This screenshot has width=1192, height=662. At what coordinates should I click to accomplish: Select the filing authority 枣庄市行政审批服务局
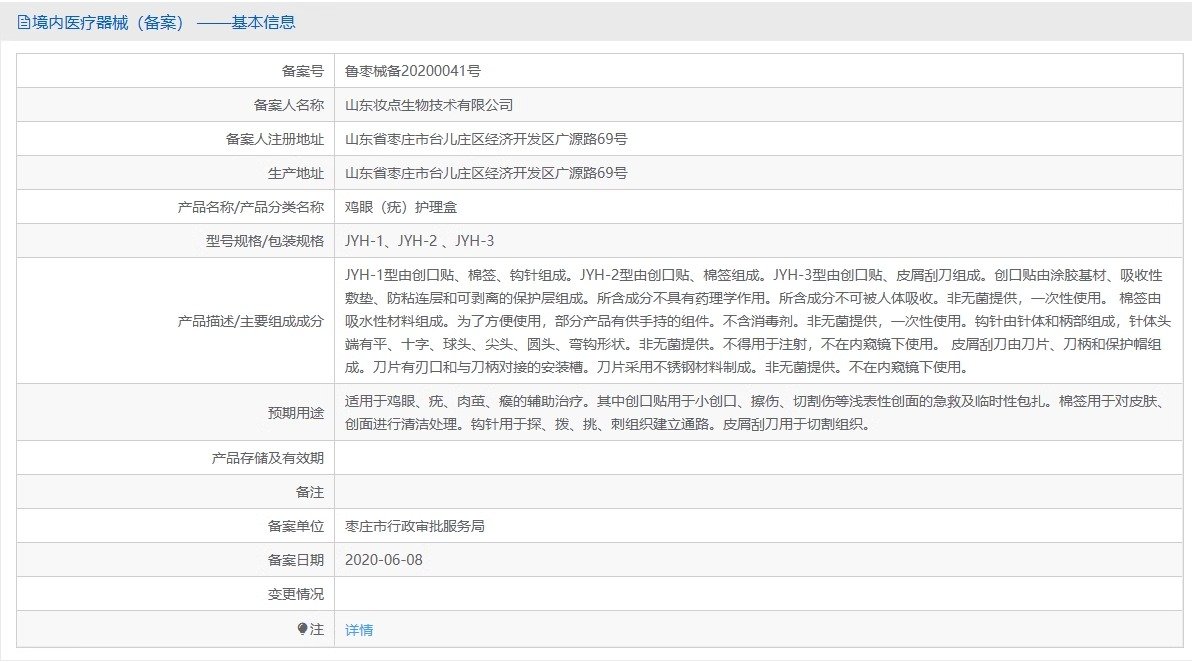click(414, 527)
